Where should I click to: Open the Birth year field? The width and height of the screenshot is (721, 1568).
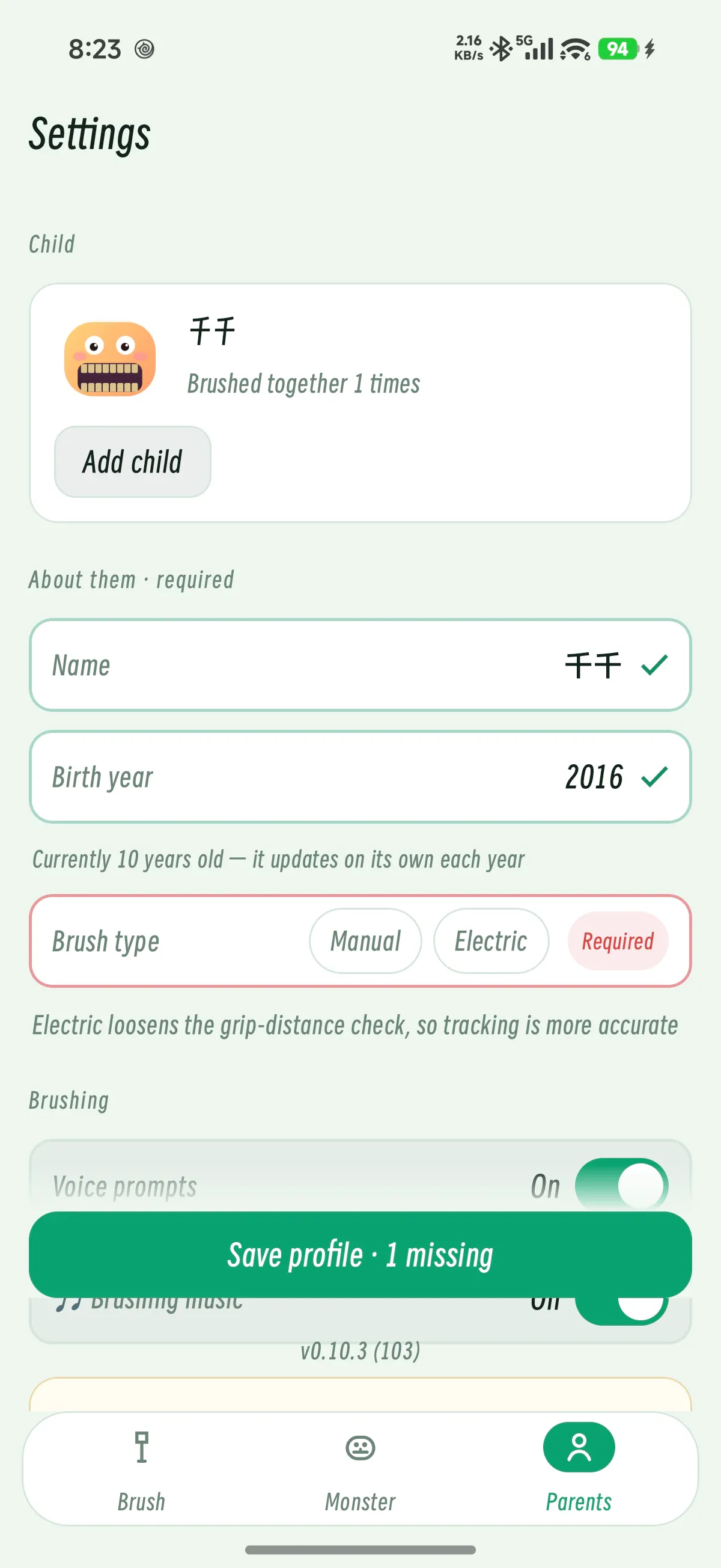(360, 777)
